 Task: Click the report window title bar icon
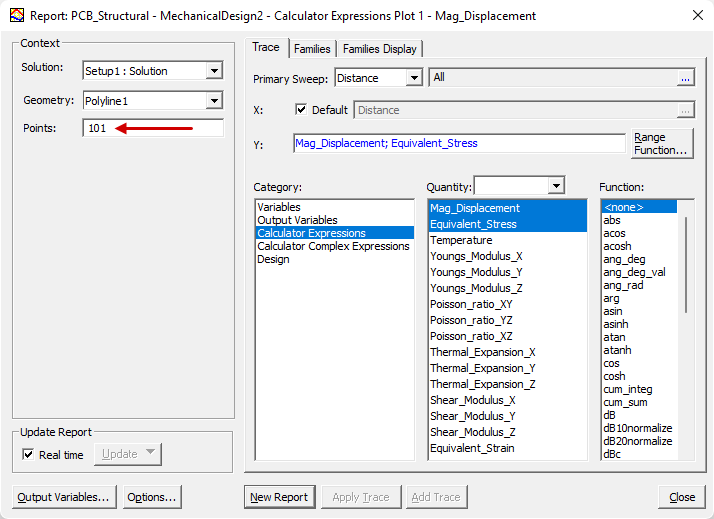(13, 16)
